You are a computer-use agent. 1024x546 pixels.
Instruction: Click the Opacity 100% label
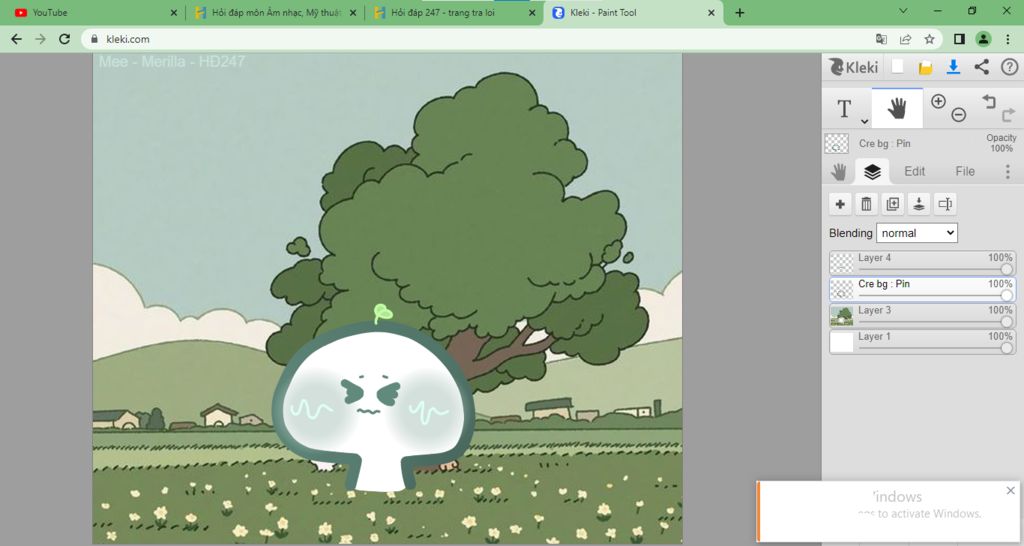(x=1001, y=143)
